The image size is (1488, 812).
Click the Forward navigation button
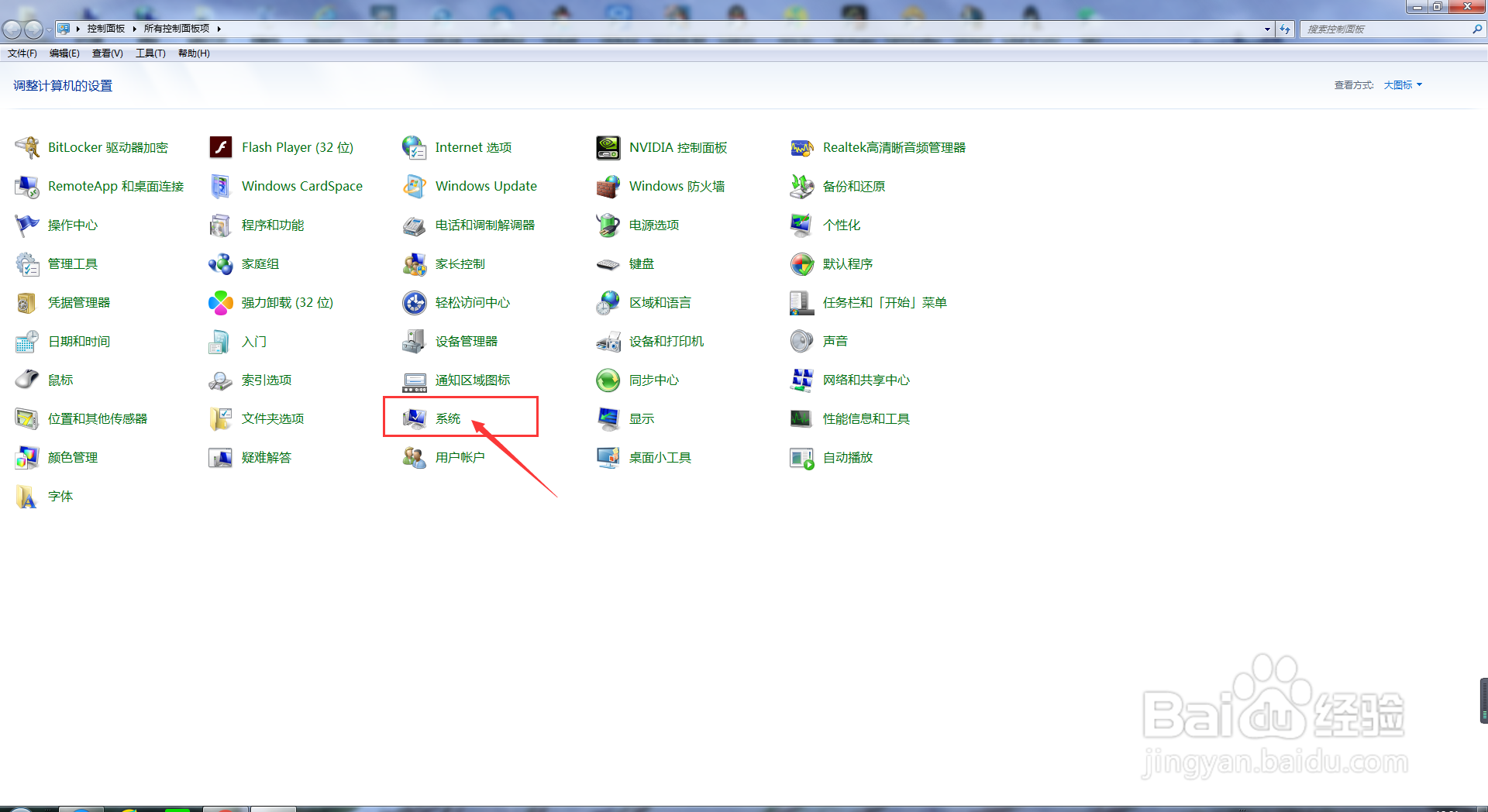click(33, 29)
